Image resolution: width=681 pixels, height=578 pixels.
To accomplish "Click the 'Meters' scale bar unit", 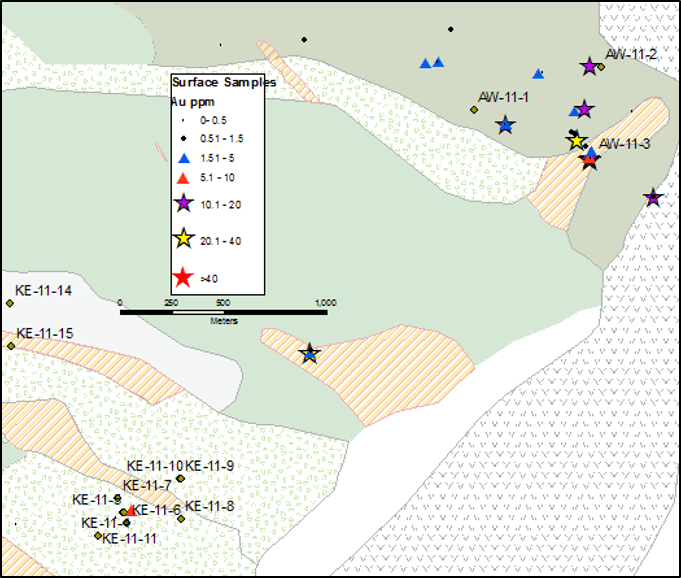I will tap(224, 321).
